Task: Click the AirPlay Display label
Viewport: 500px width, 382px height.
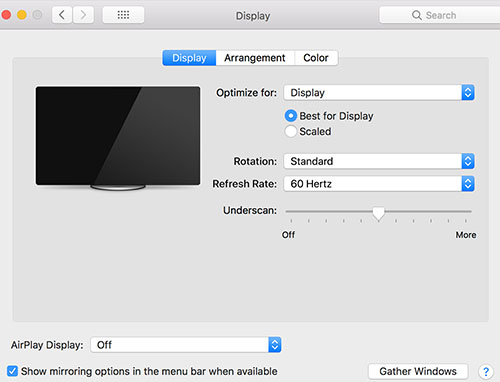Action: [x=47, y=345]
